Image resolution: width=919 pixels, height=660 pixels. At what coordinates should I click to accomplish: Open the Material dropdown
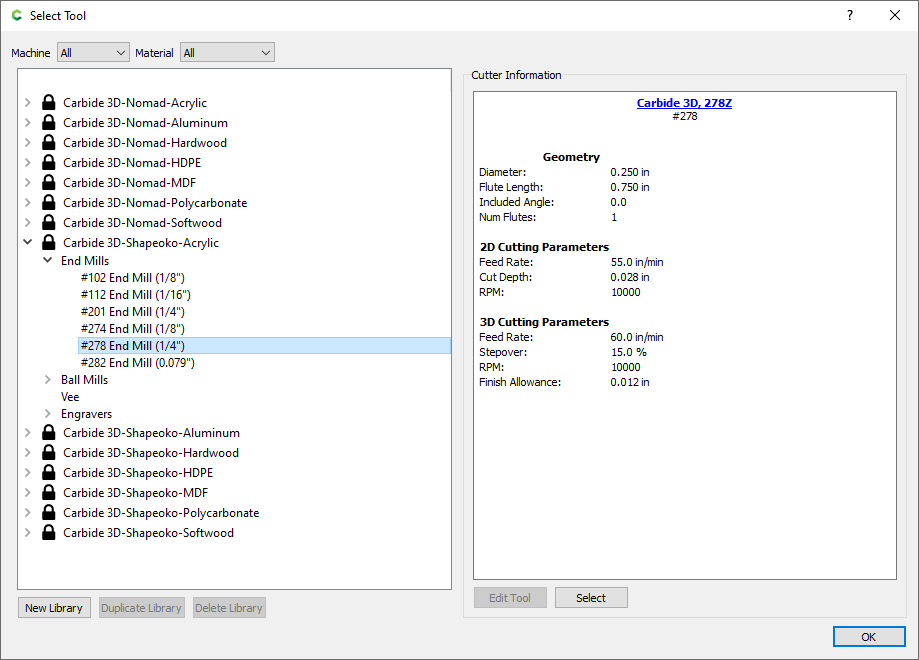227,53
